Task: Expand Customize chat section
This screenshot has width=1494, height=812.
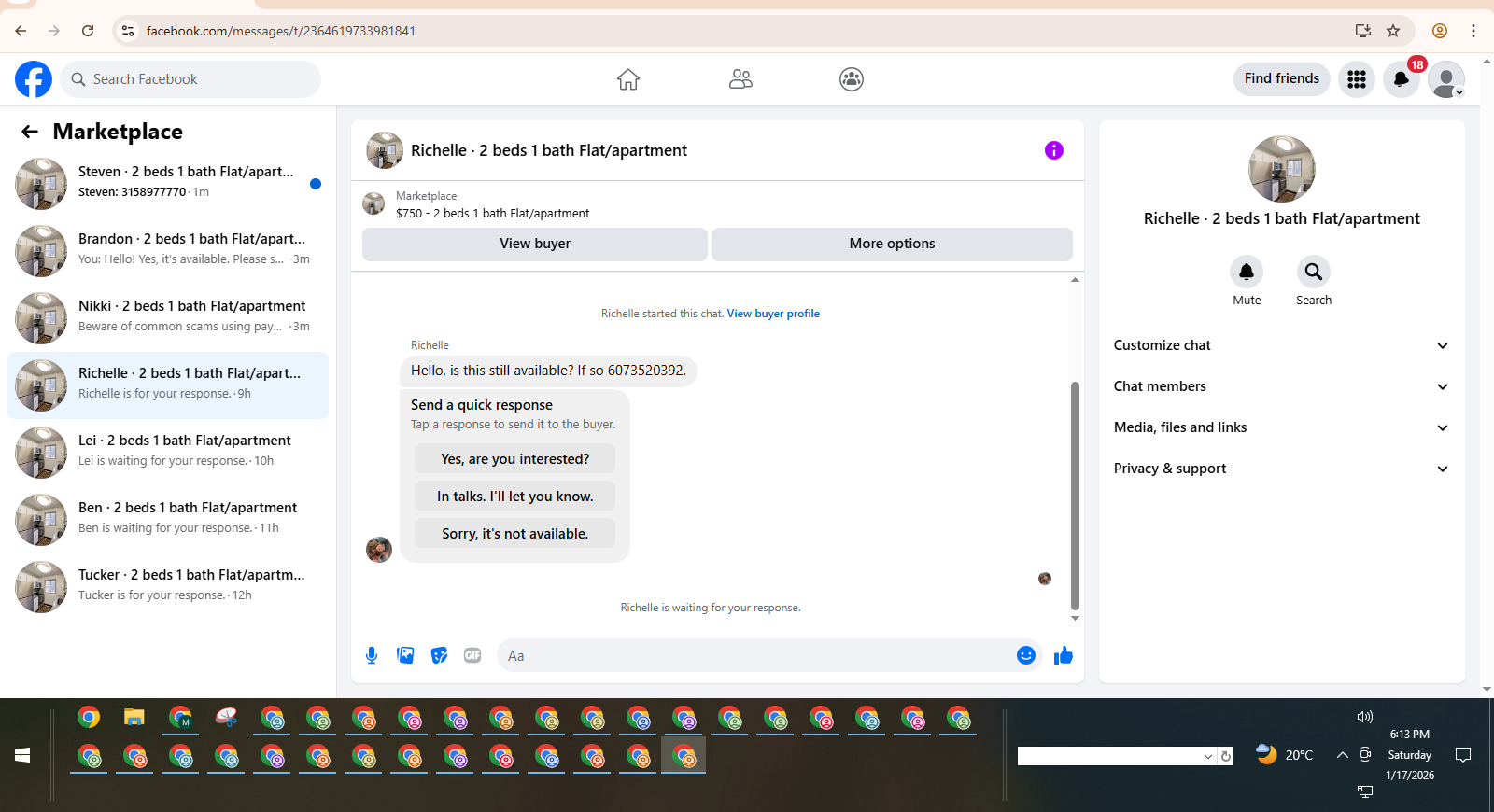Action: pyautogui.click(x=1282, y=345)
